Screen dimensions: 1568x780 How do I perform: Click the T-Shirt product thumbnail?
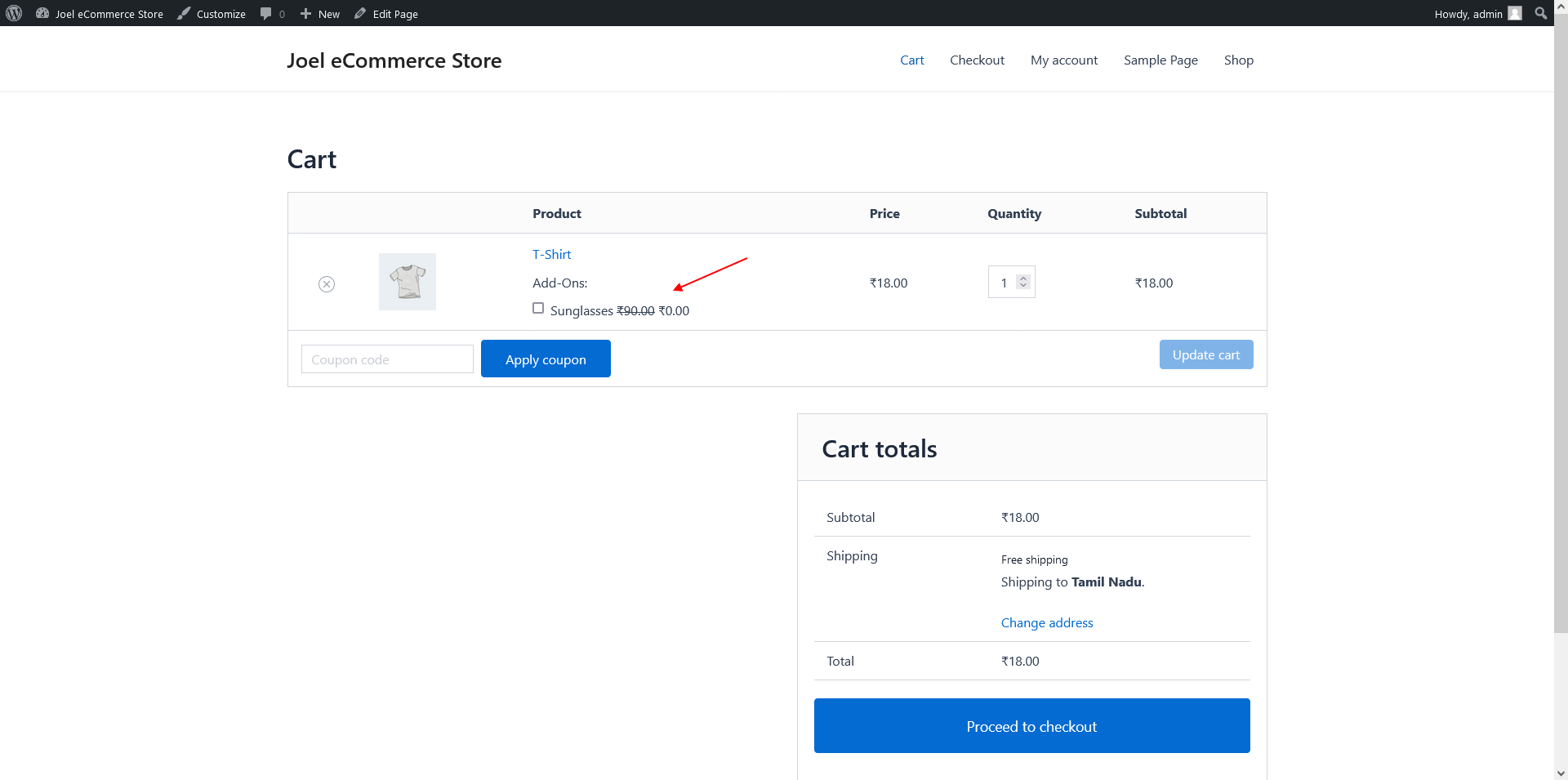[408, 282]
